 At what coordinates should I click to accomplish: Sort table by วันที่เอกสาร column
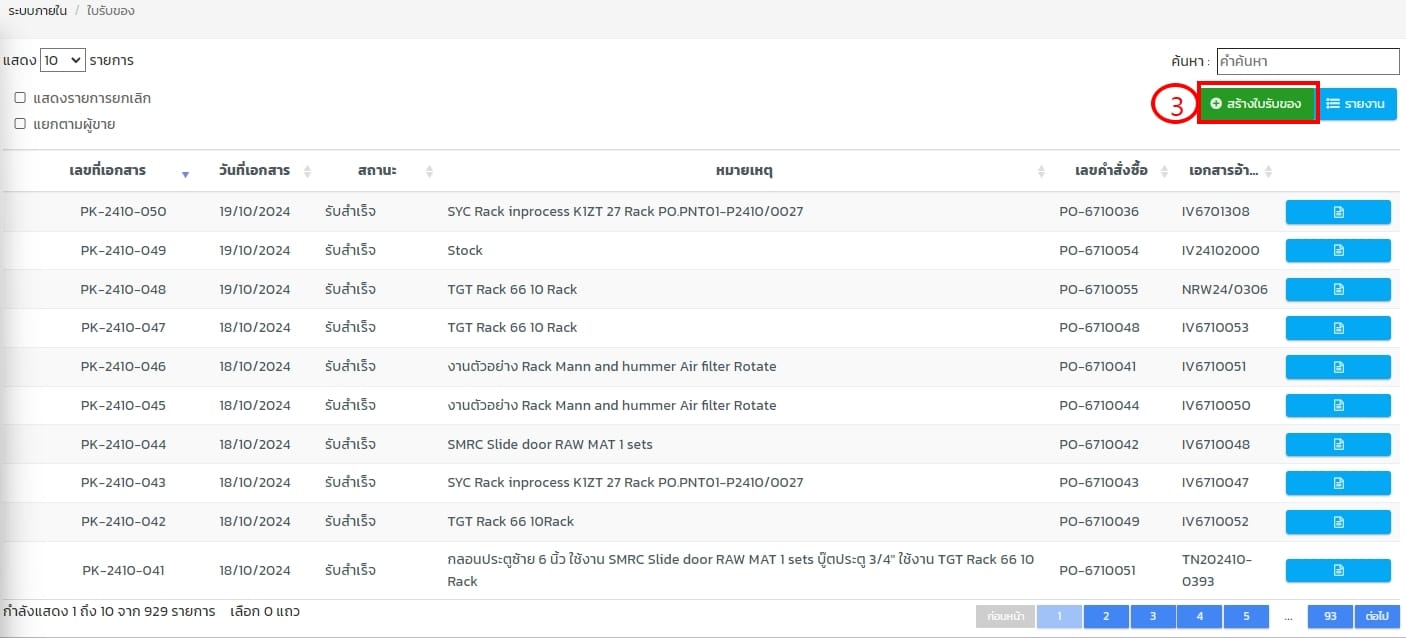coord(255,171)
